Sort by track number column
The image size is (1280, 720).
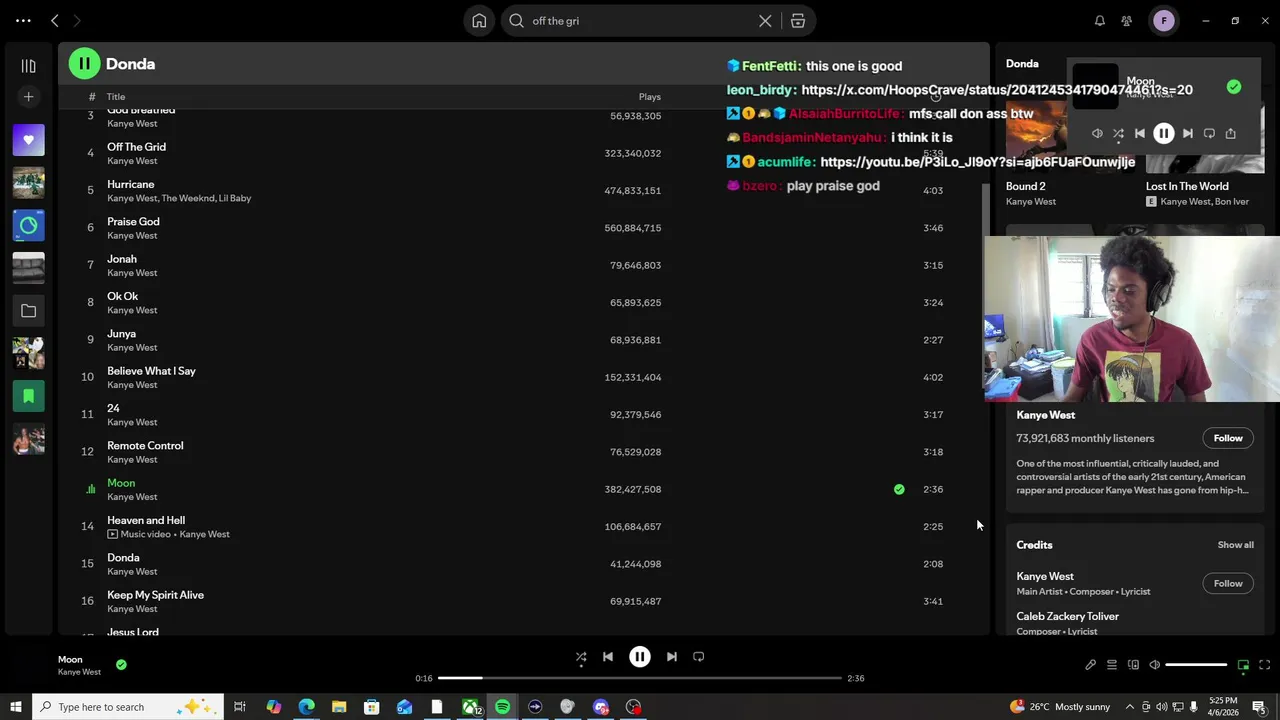pos(91,97)
